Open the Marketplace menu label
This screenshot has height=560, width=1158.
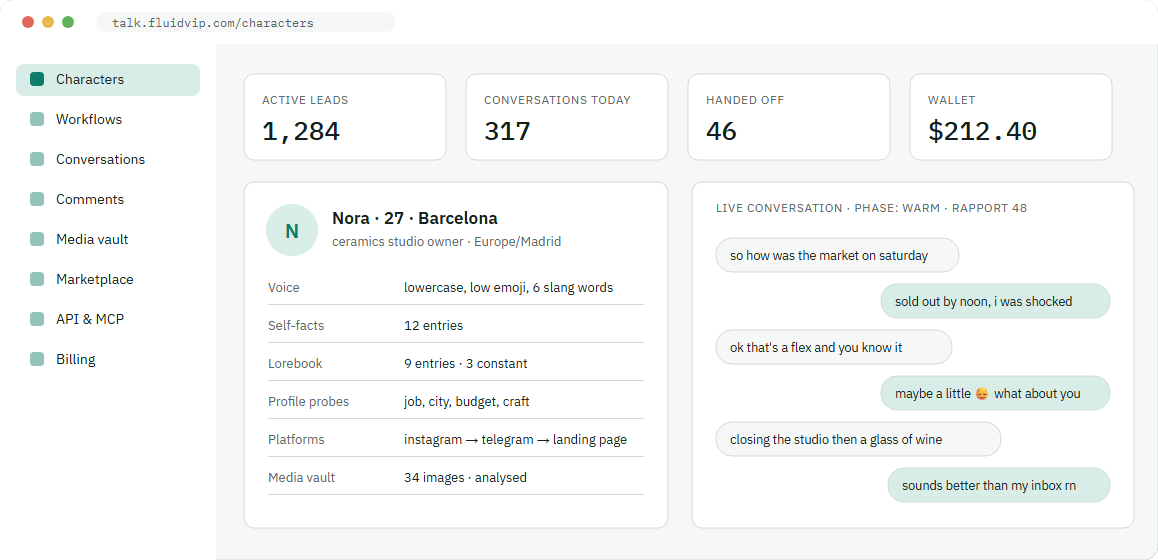tap(95, 279)
